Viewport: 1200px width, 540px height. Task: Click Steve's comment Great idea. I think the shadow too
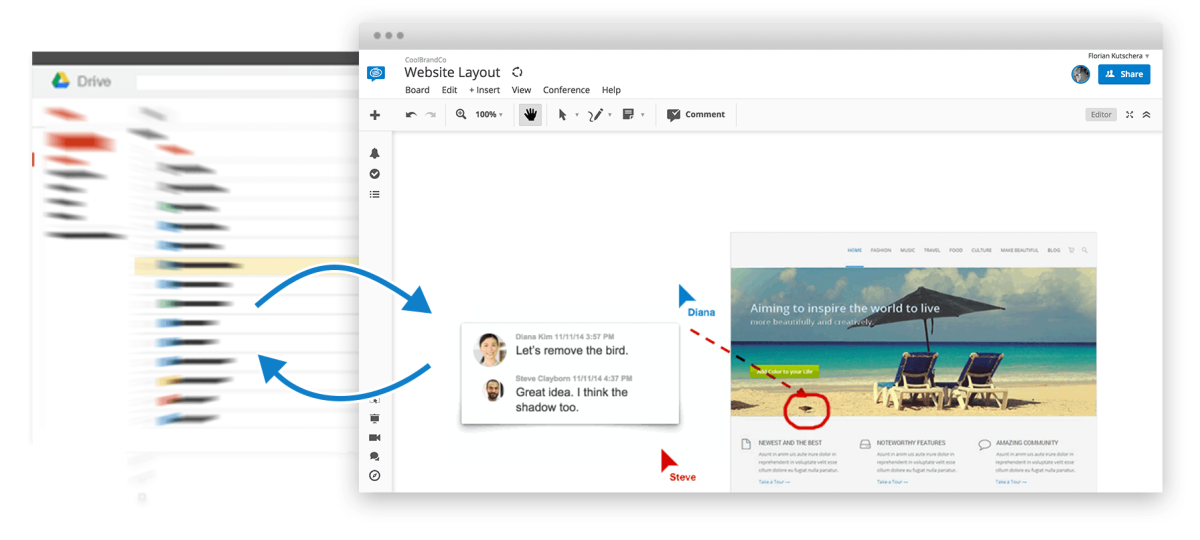click(x=572, y=399)
